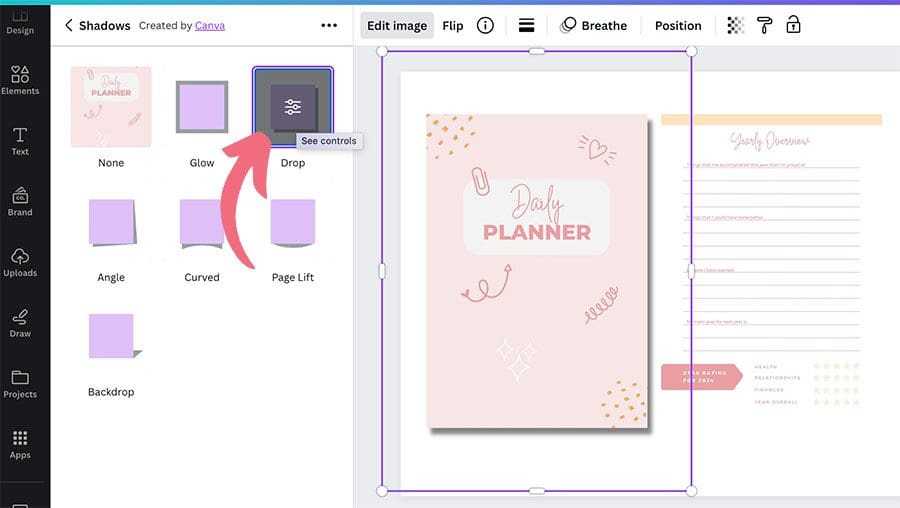This screenshot has height=508, width=900.
Task: Open the Brand kit sidebar icon
Action: tap(20, 201)
